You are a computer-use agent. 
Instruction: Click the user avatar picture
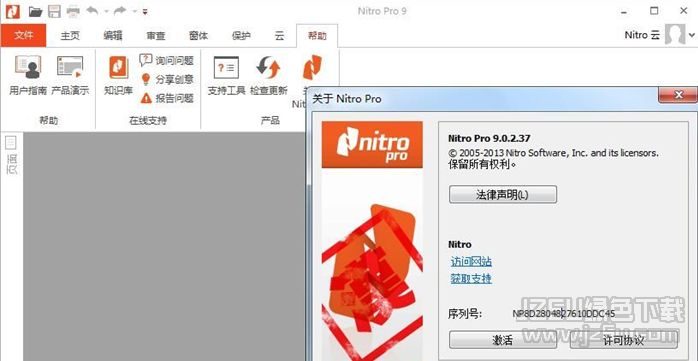click(674, 35)
